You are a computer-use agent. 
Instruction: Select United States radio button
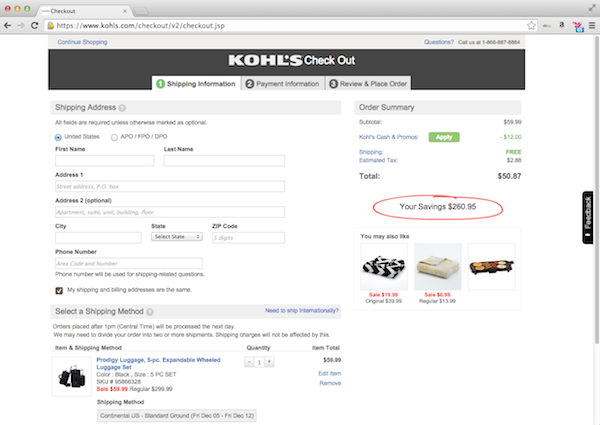(x=58, y=137)
